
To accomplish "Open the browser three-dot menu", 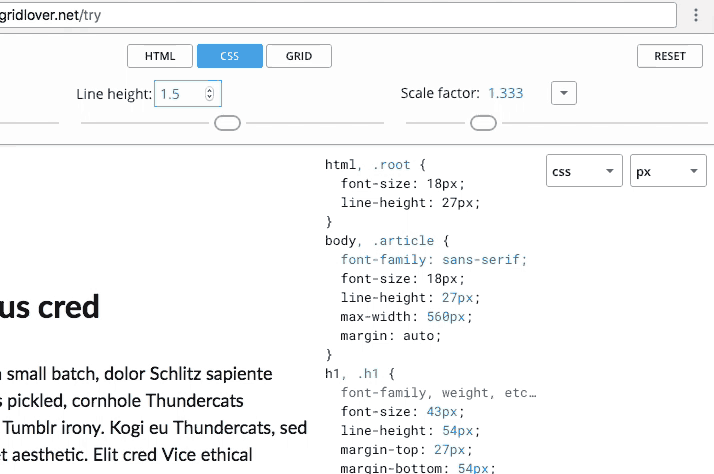I will (x=695, y=15).
